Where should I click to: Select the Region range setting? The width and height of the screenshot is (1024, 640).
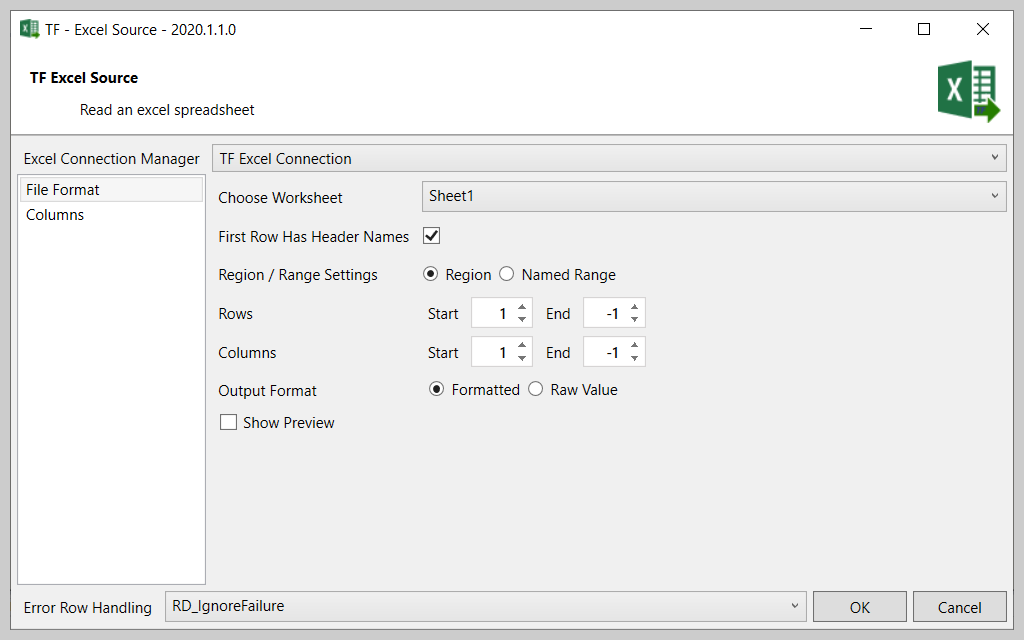pos(431,274)
